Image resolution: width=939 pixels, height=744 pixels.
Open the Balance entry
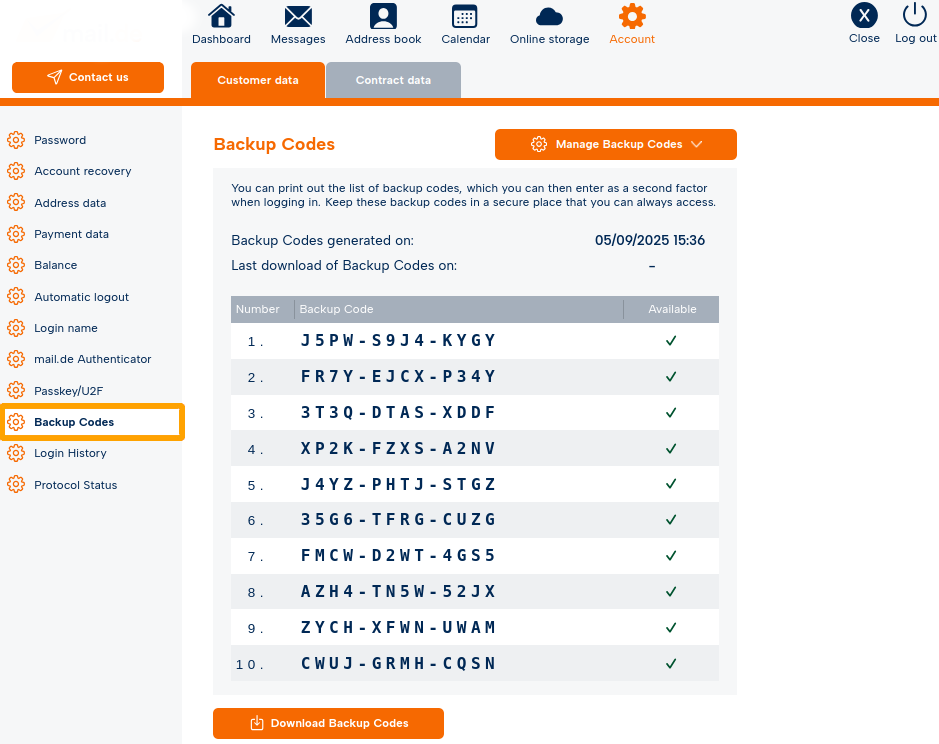click(x=56, y=265)
